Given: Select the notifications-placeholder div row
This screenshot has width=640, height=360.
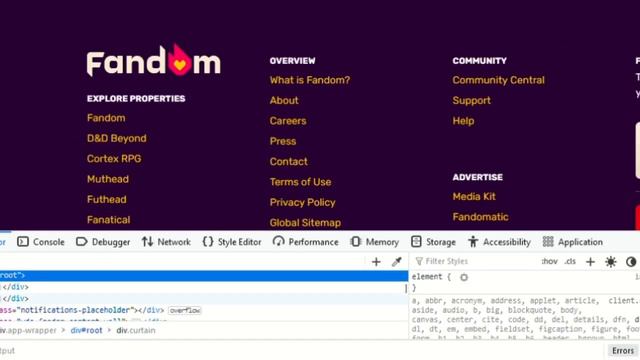Looking at the screenshot, I should pyautogui.click(x=204, y=310).
